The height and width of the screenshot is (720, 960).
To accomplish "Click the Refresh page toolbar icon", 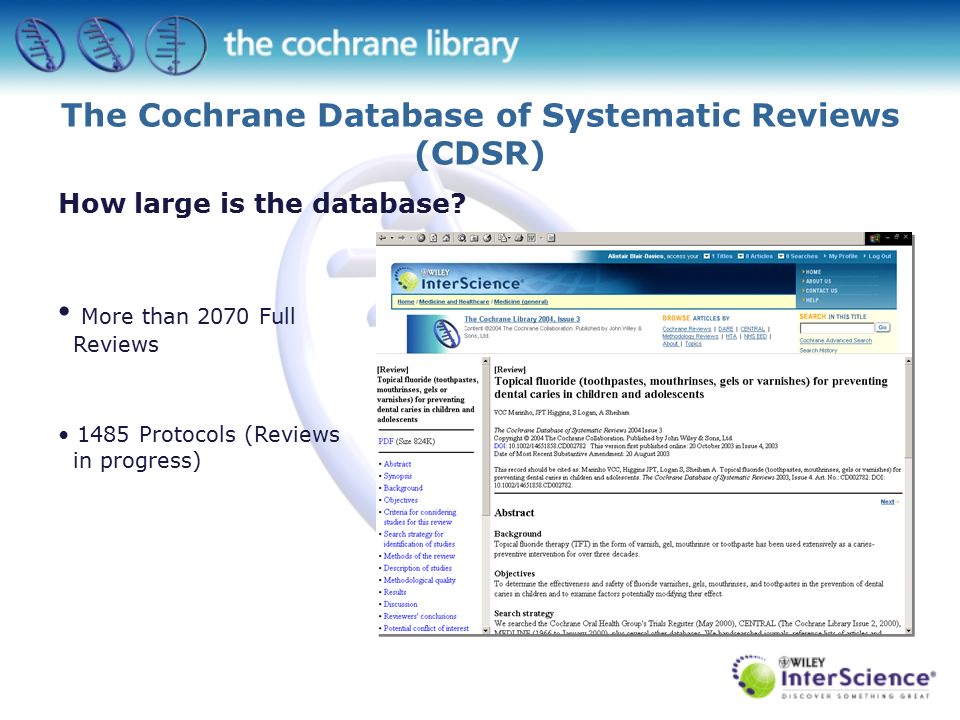I will pos(433,238).
